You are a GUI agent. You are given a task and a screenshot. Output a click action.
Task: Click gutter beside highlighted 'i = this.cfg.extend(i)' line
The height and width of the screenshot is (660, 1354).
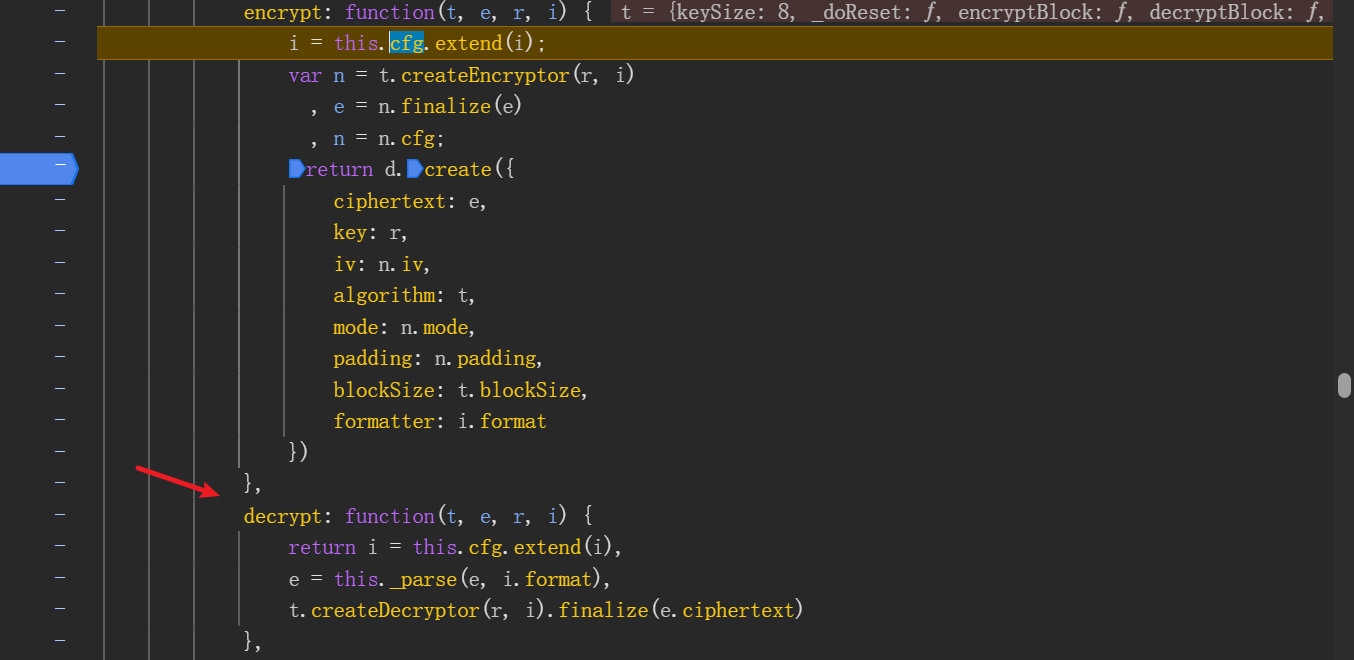click(60, 43)
